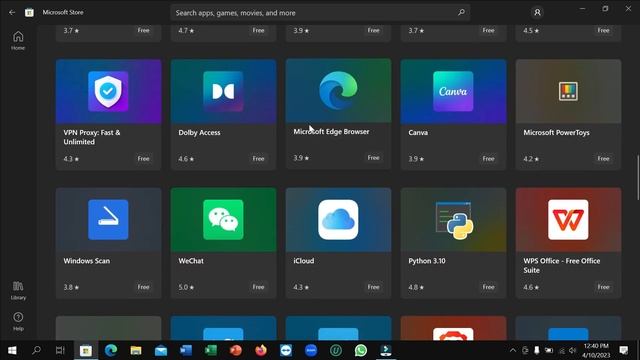Click the 5.0 star rating on WeChat
This screenshot has height=360, width=640.
186,287
